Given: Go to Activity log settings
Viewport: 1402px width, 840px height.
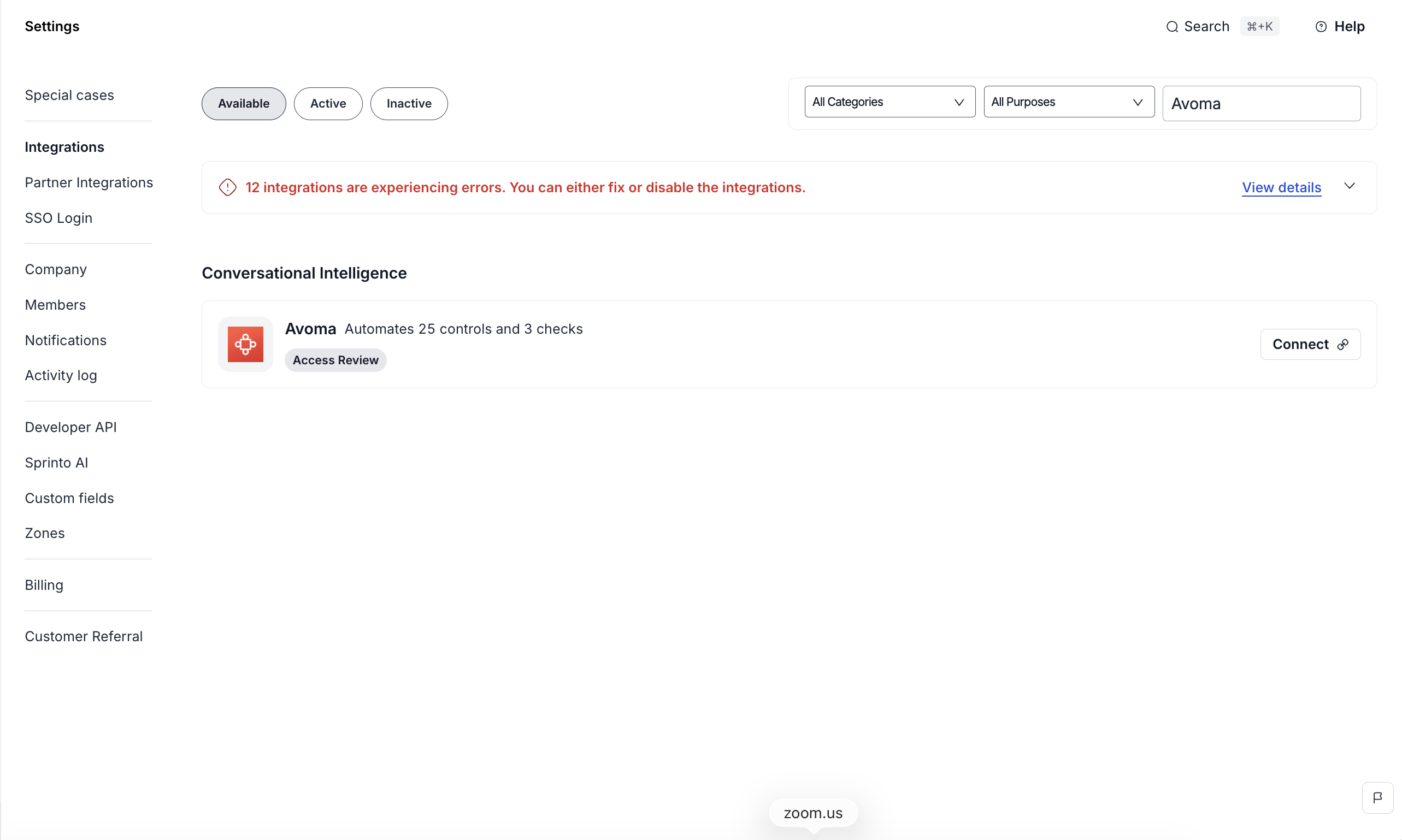Looking at the screenshot, I should (61, 375).
